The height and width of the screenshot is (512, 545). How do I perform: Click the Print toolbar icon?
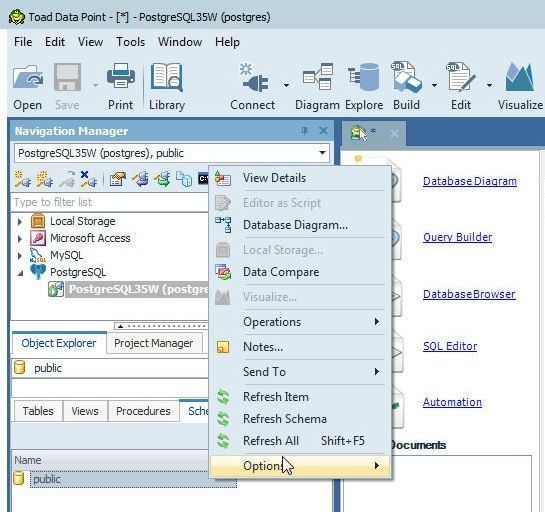tap(121, 76)
